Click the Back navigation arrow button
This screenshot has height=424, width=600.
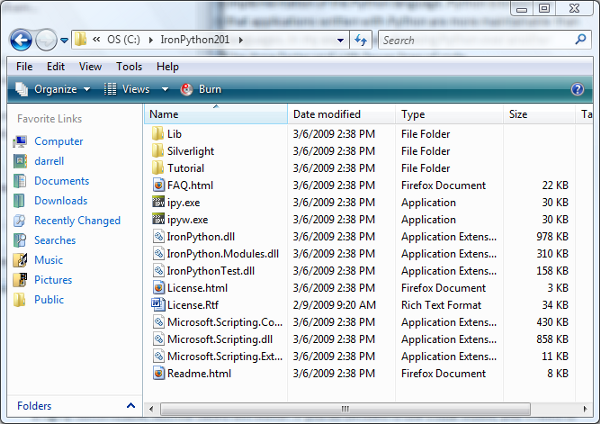pyautogui.click(x=21, y=39)
